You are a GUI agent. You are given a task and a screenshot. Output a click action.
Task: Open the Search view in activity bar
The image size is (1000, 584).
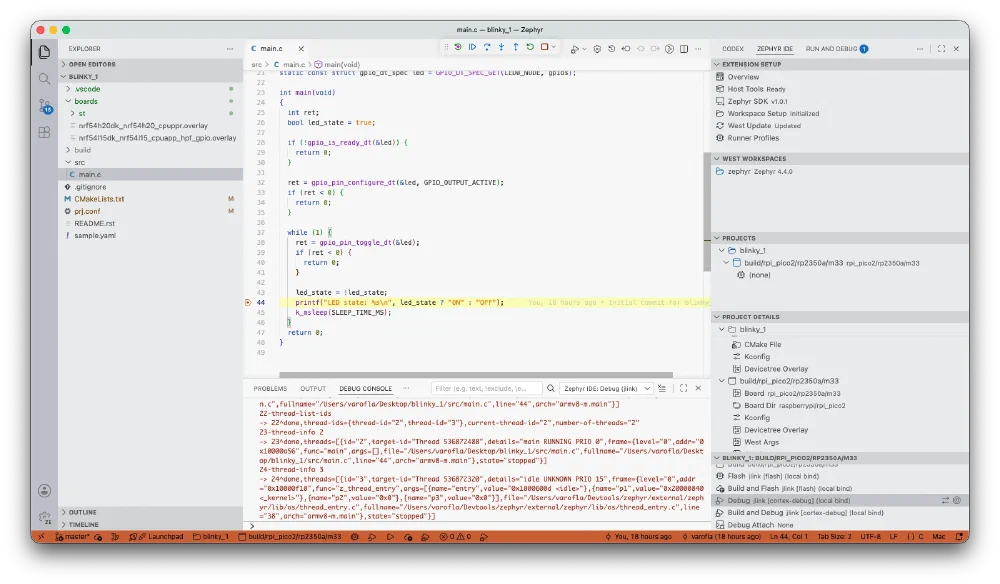[x=44, y=78]
